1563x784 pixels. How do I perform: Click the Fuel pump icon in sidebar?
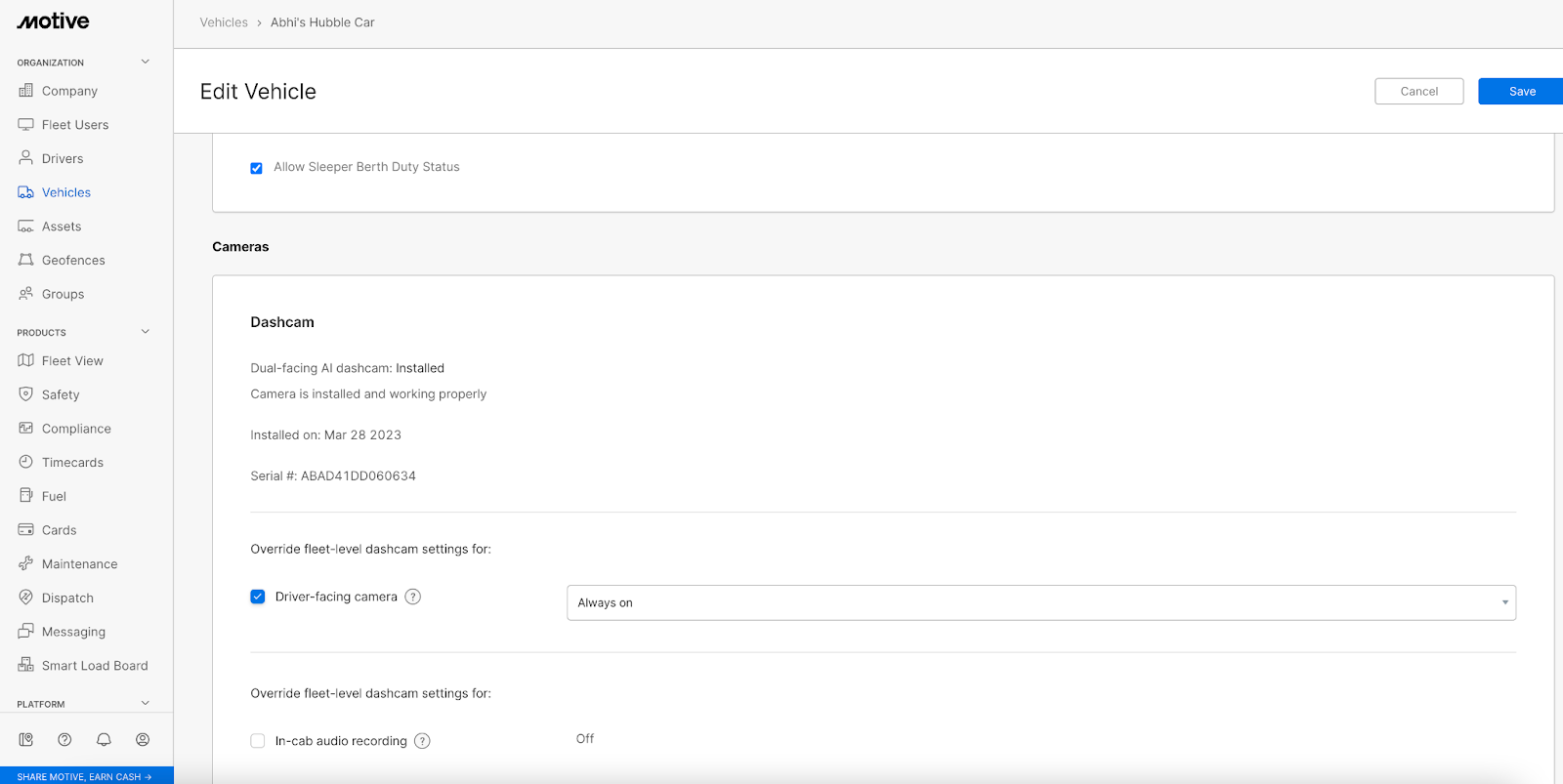tap(26, 496)
